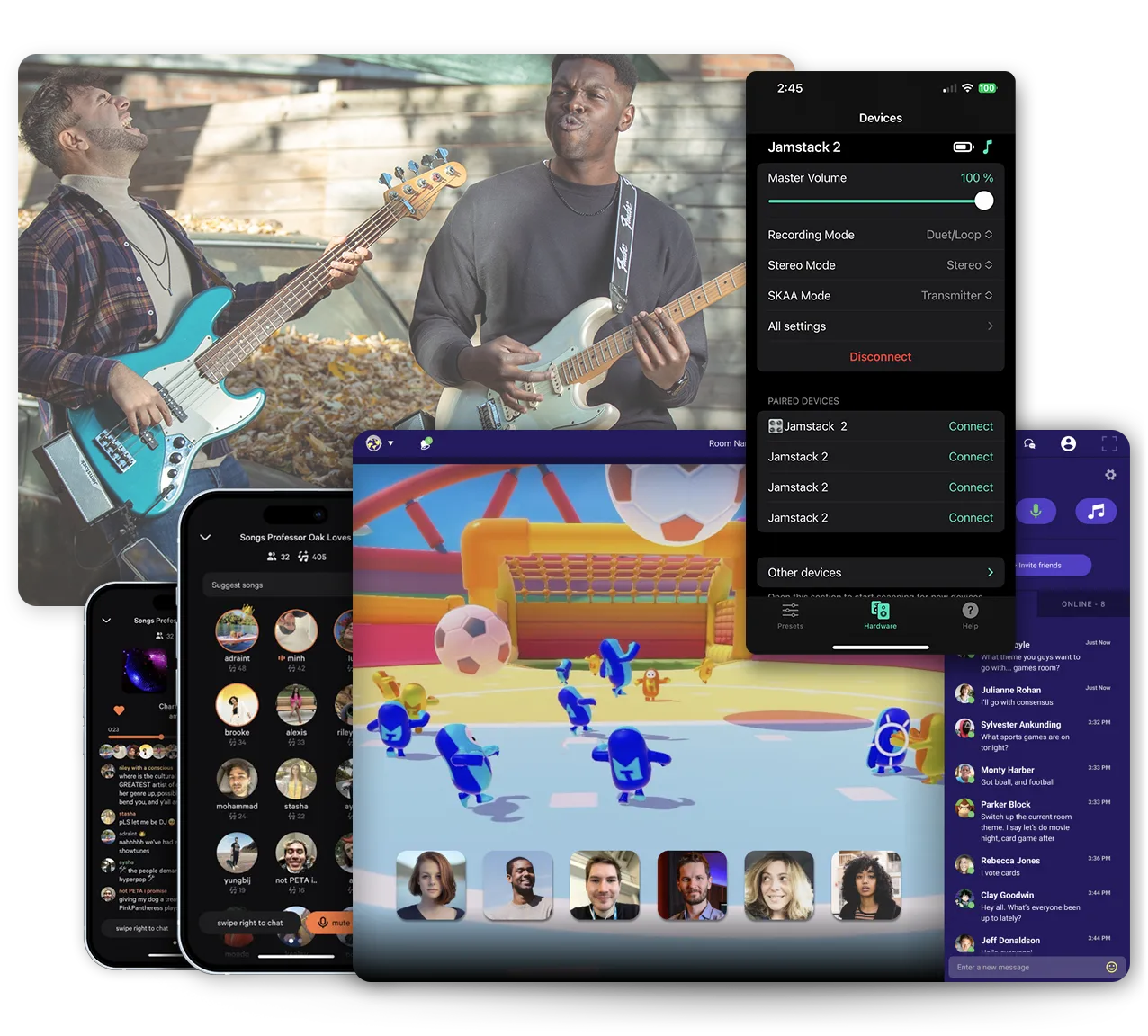Switch to the Presets tab
1148x1036 pixels.
[790, 615]
